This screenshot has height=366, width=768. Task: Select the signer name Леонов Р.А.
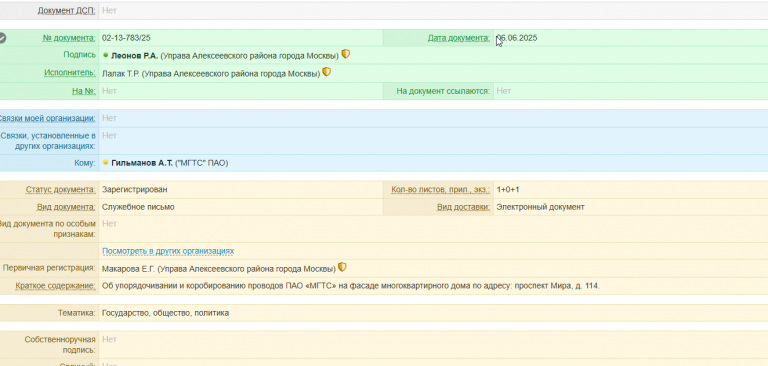[x=135, y=55]
